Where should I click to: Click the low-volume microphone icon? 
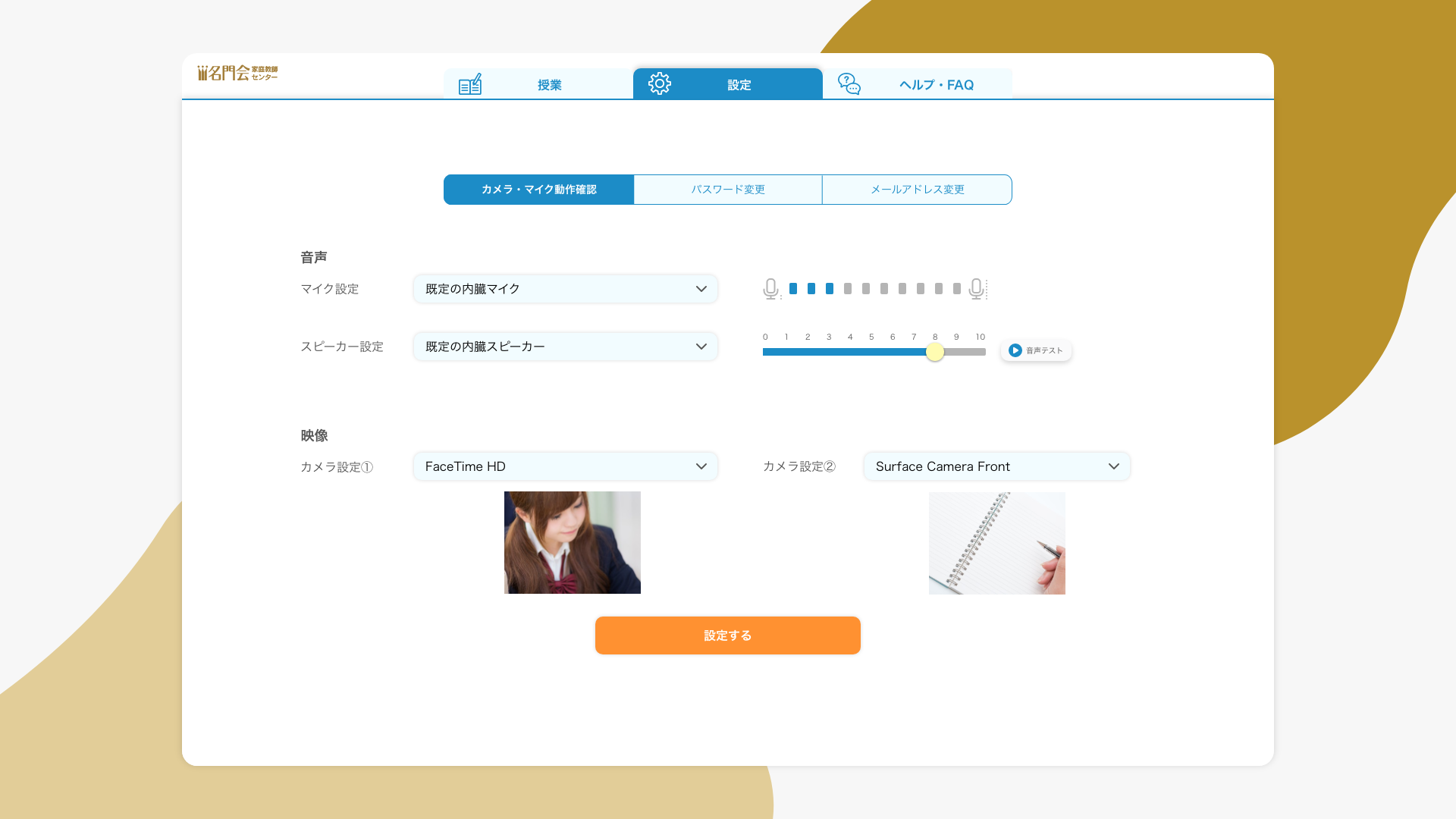[x=771, y=289]
